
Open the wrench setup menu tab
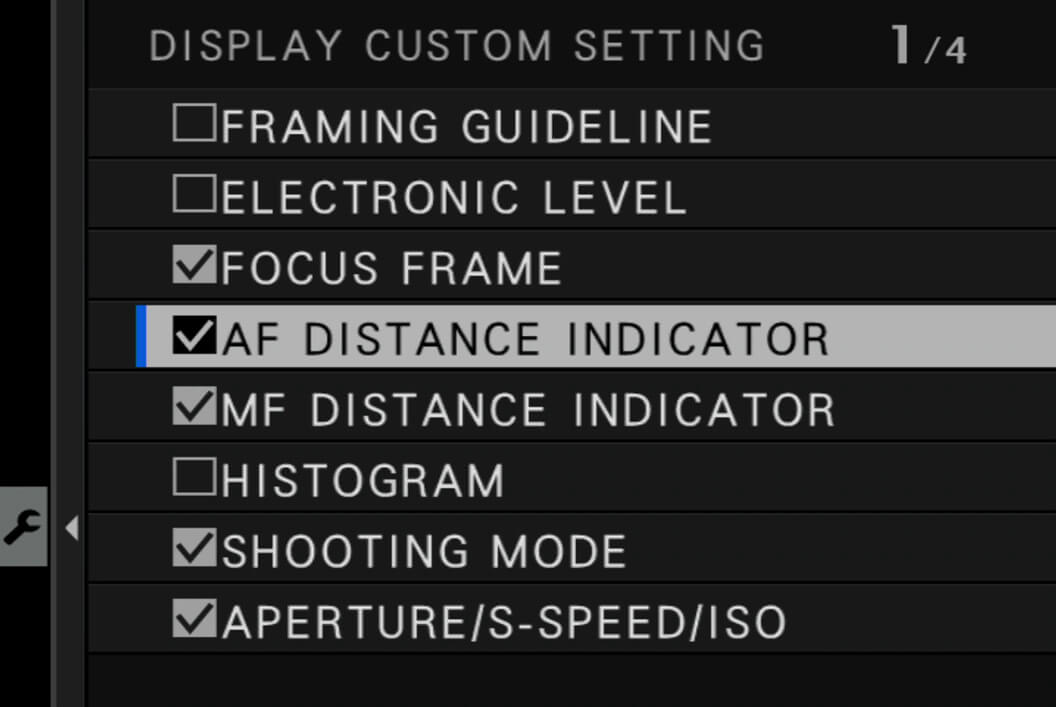[24, 527]
